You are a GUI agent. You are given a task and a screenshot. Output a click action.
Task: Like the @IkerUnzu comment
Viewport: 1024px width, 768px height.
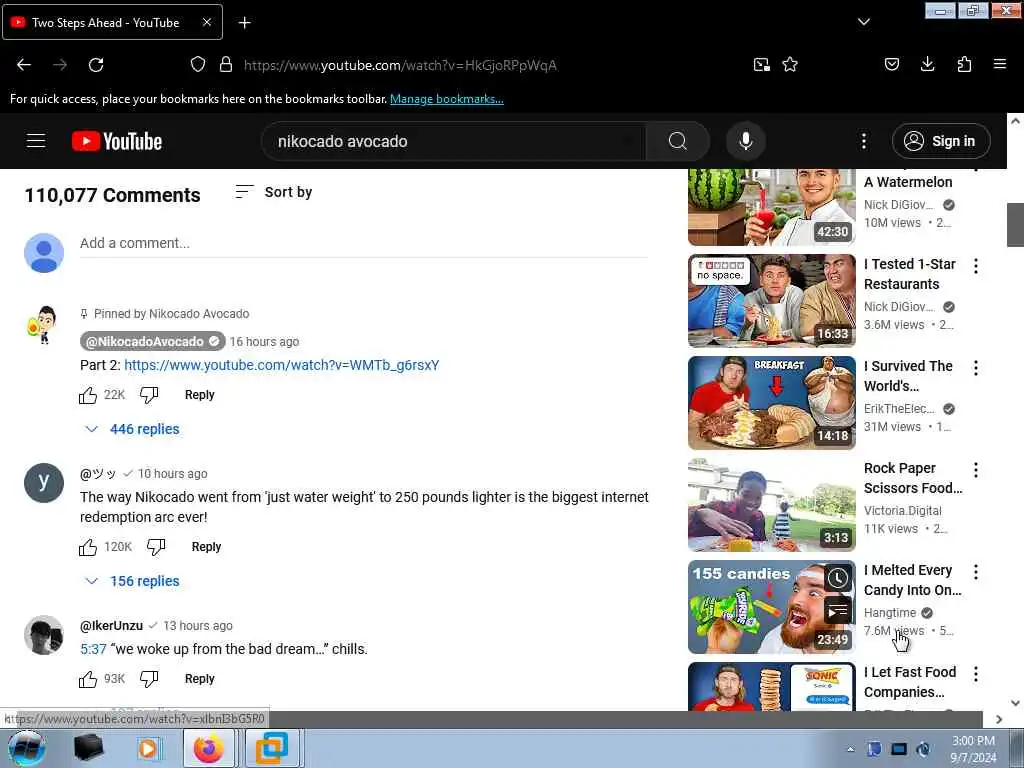click(88, 679)
